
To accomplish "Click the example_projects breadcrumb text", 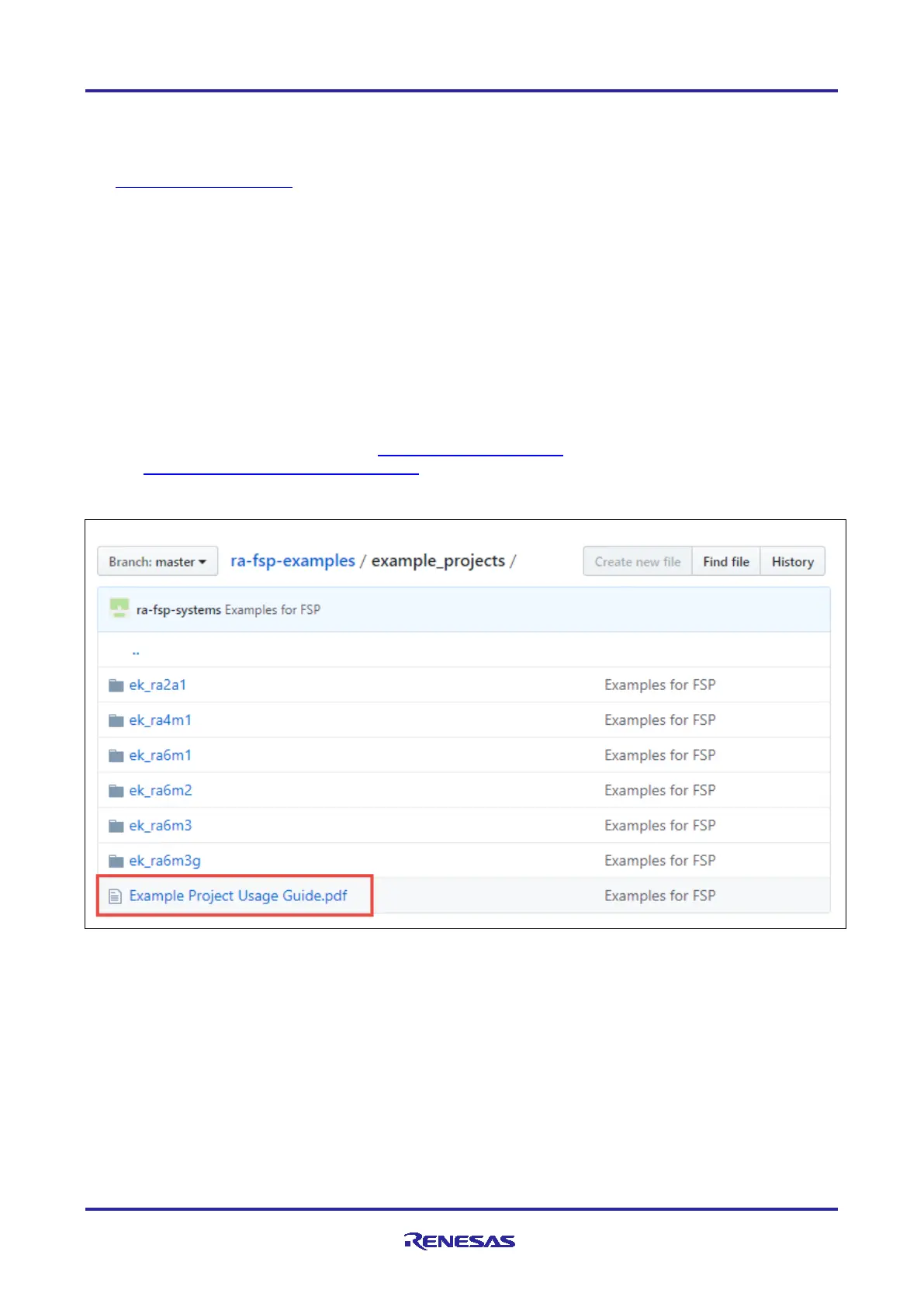I will pyautogui.click(x=438, y=561).
